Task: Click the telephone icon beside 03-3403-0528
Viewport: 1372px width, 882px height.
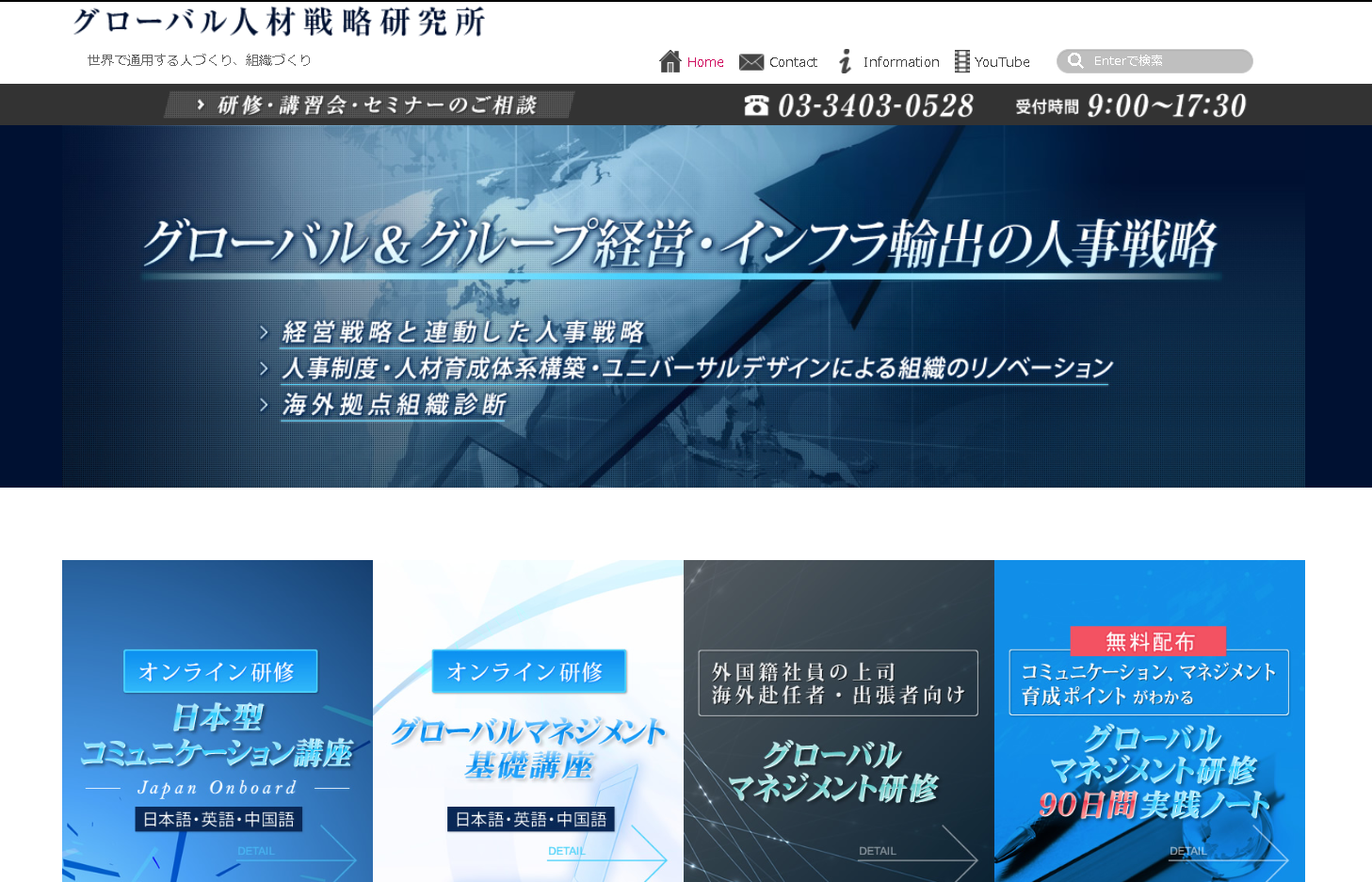Action: [756, 105]
